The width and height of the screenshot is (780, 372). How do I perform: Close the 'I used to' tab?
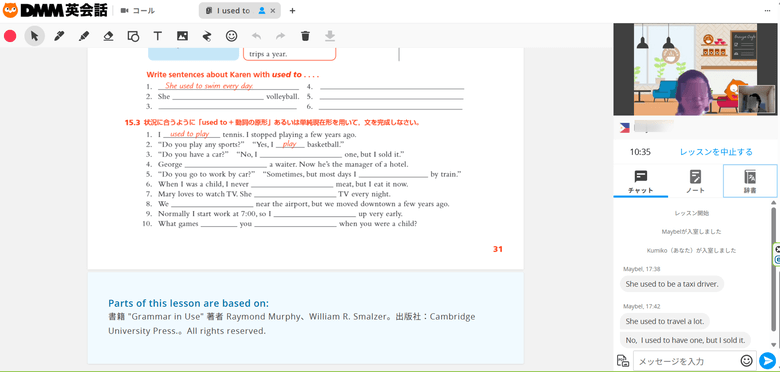[273, 10]
